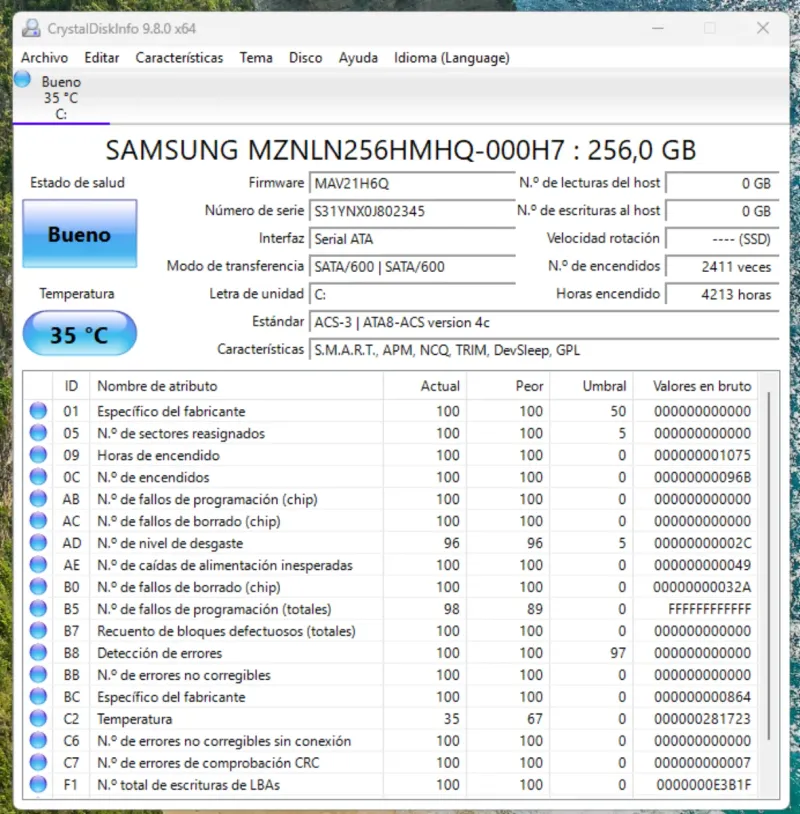
Task: Click raw value FFFFFFFFFFFF in B5 row
Action: coord(709,608)
